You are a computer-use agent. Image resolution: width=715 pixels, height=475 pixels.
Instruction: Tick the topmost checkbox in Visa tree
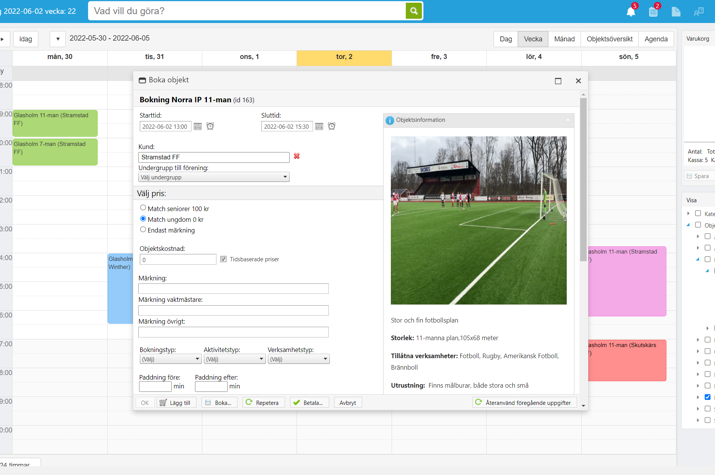(698, 213)
